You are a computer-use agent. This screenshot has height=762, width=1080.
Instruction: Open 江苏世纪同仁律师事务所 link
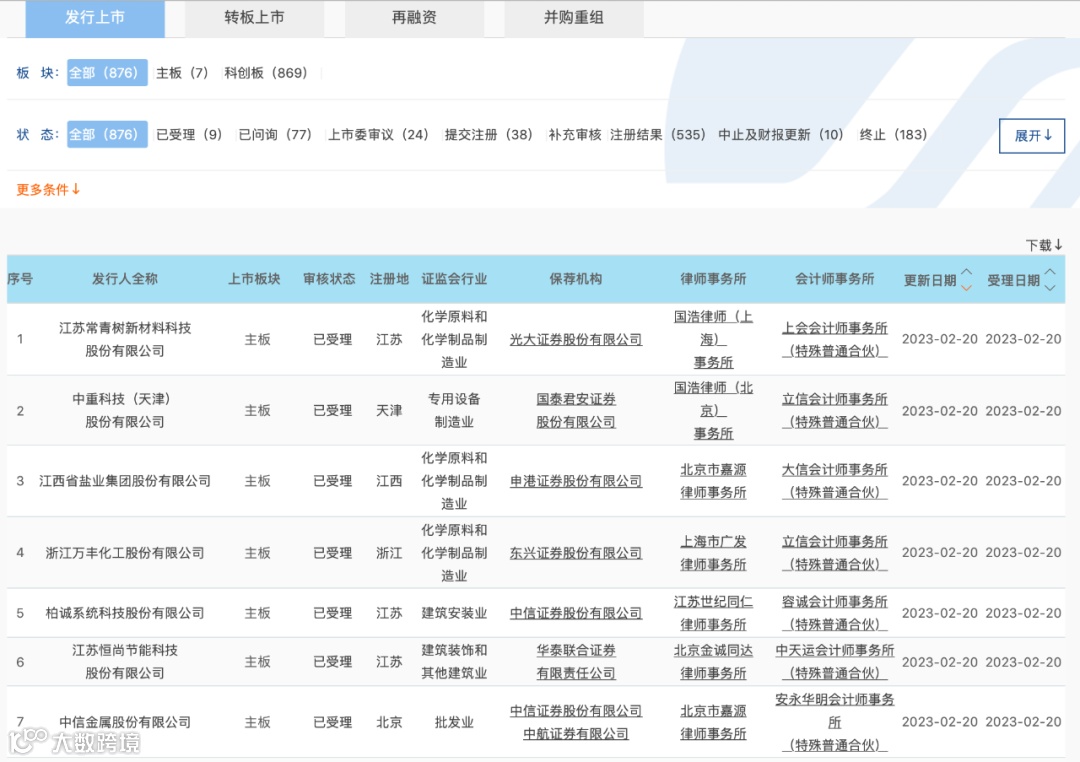pyautogui.click(x=713, y=612)
